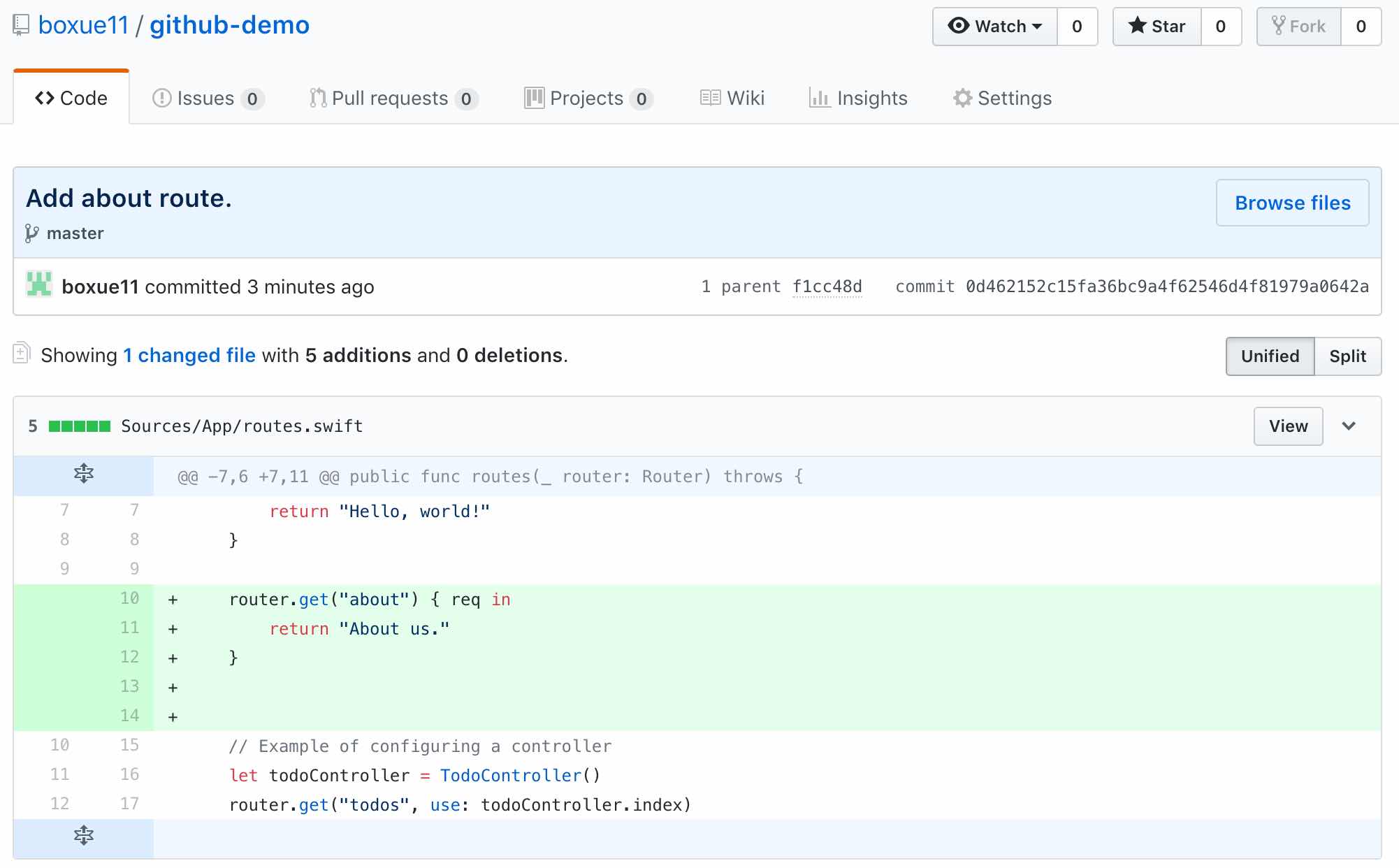Screen dimensions: 1399x868
Task: Click the router.get("todos") code line
Action: pos(461,805)
